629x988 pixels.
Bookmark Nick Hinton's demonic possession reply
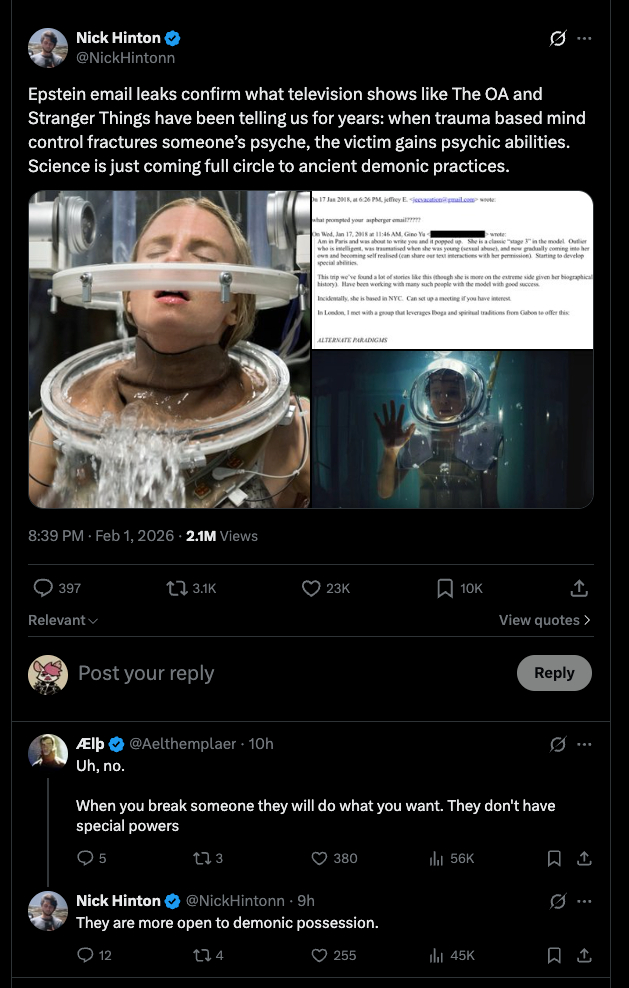coord(554,955)
